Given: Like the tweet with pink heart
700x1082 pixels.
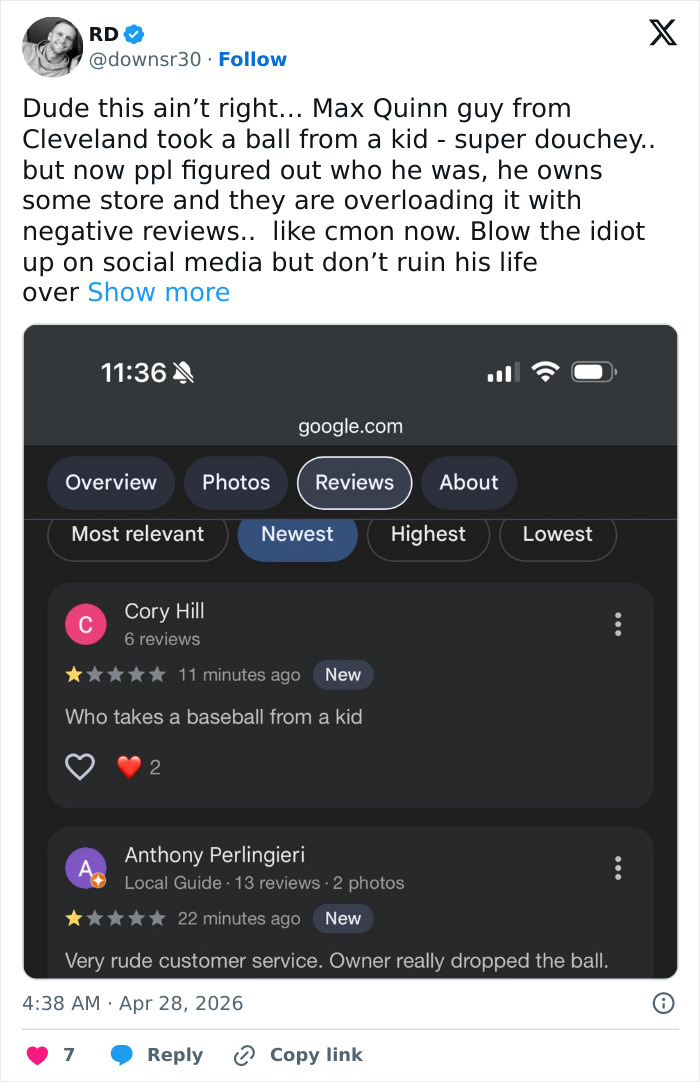Looking at the screenshot, I should point(37,1055).
